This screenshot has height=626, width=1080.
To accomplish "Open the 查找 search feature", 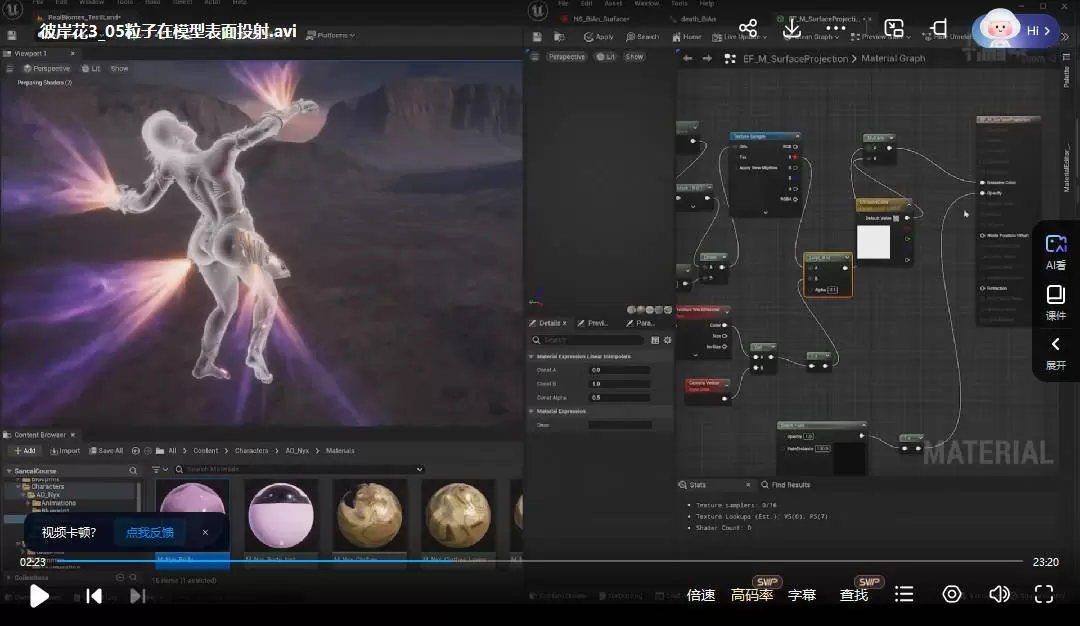I will tap(853, 595).
